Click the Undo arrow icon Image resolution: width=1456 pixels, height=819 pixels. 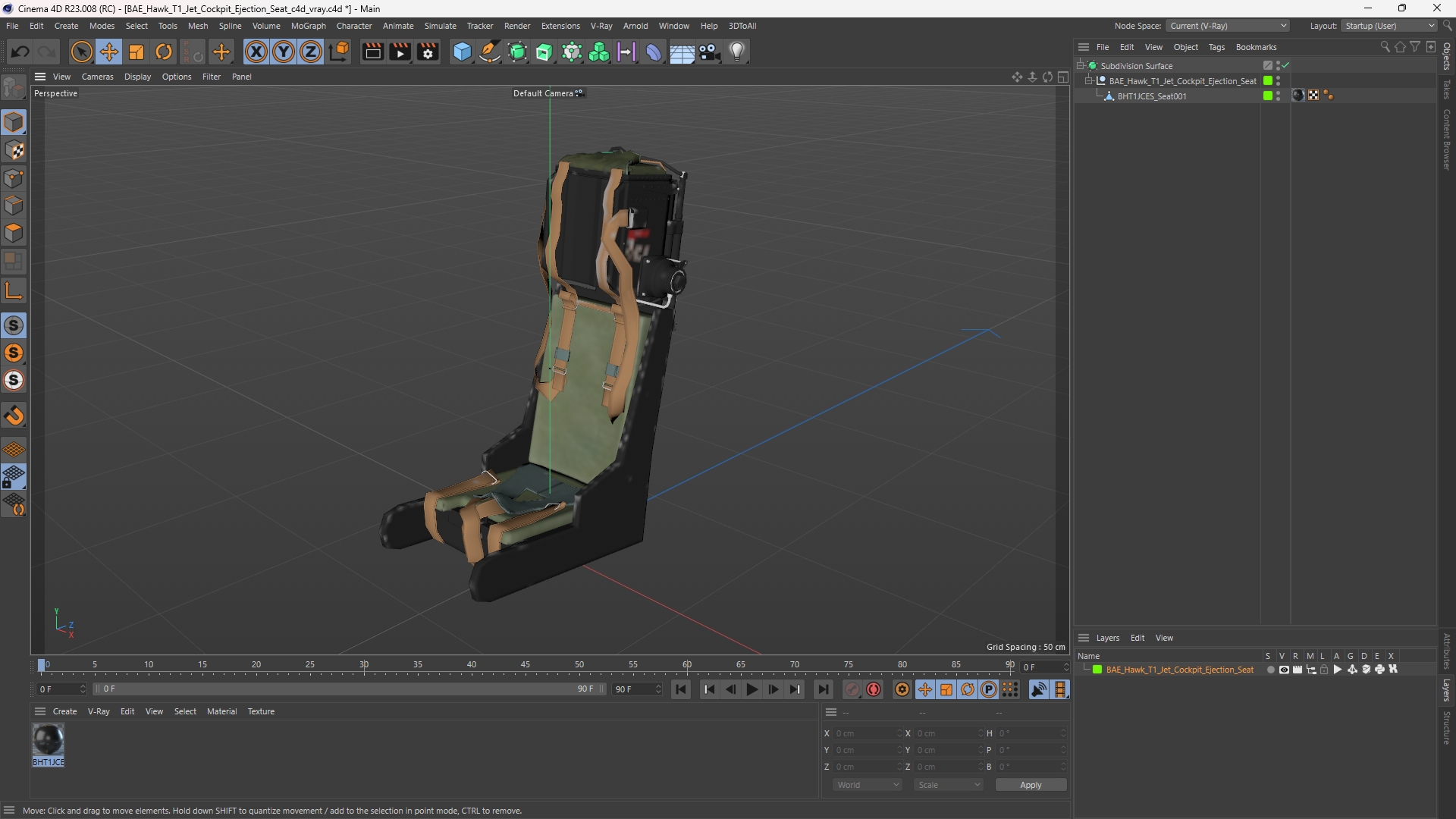coord(20,52)
